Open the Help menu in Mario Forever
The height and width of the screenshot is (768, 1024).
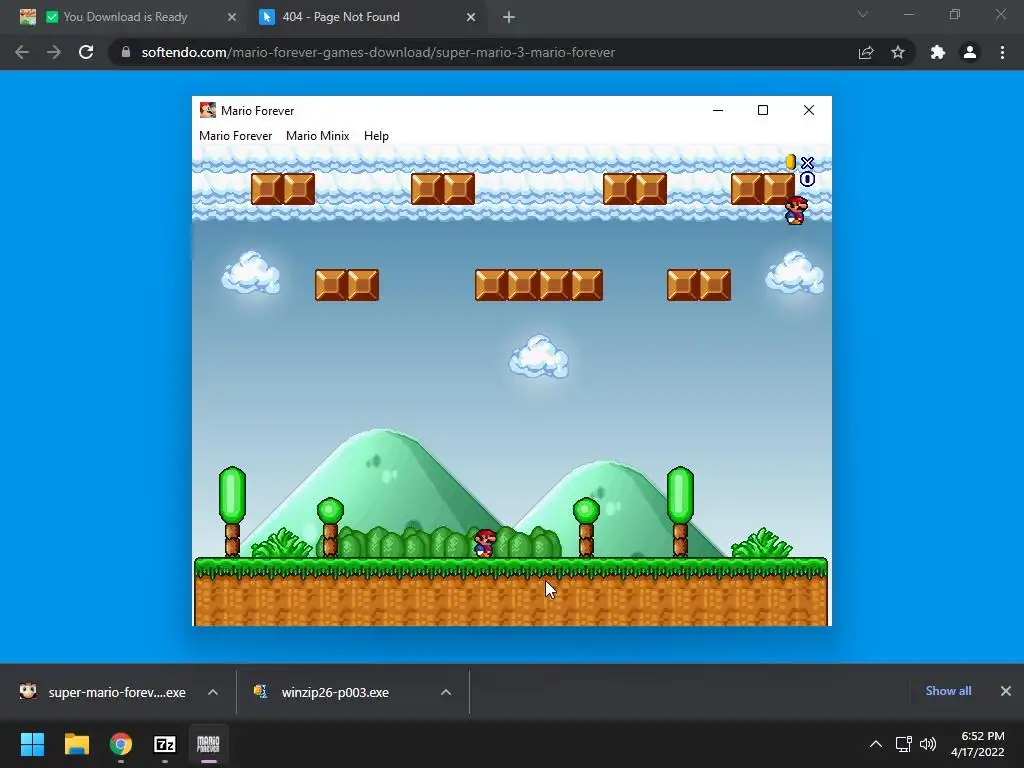[x=376, y=136]
